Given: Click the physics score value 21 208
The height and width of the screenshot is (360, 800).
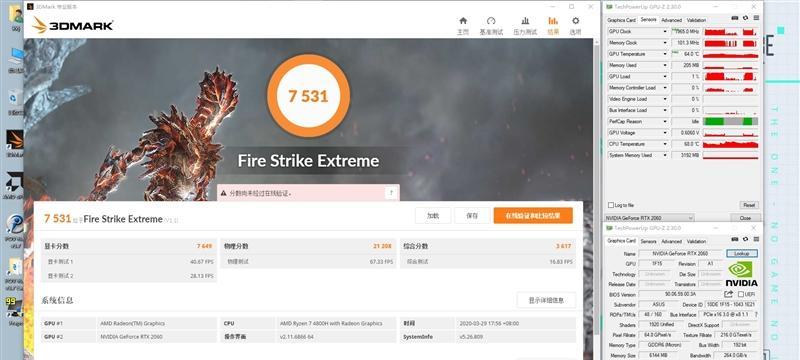Looking at the screenshot, I should tap(382, 246).
